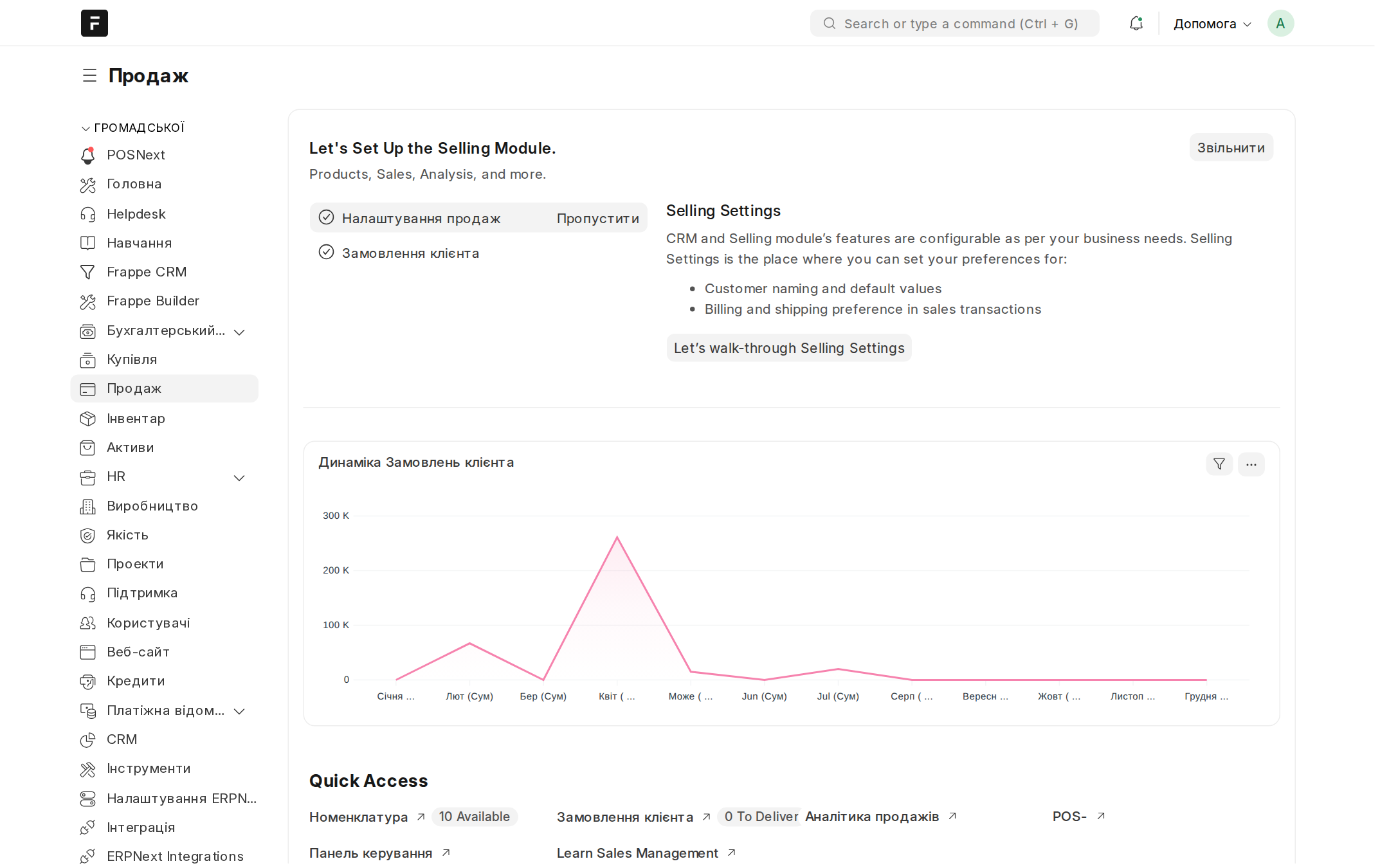Click Якість shield icon
Viewport: 1389px width, 868px height.
pos(88,535)
